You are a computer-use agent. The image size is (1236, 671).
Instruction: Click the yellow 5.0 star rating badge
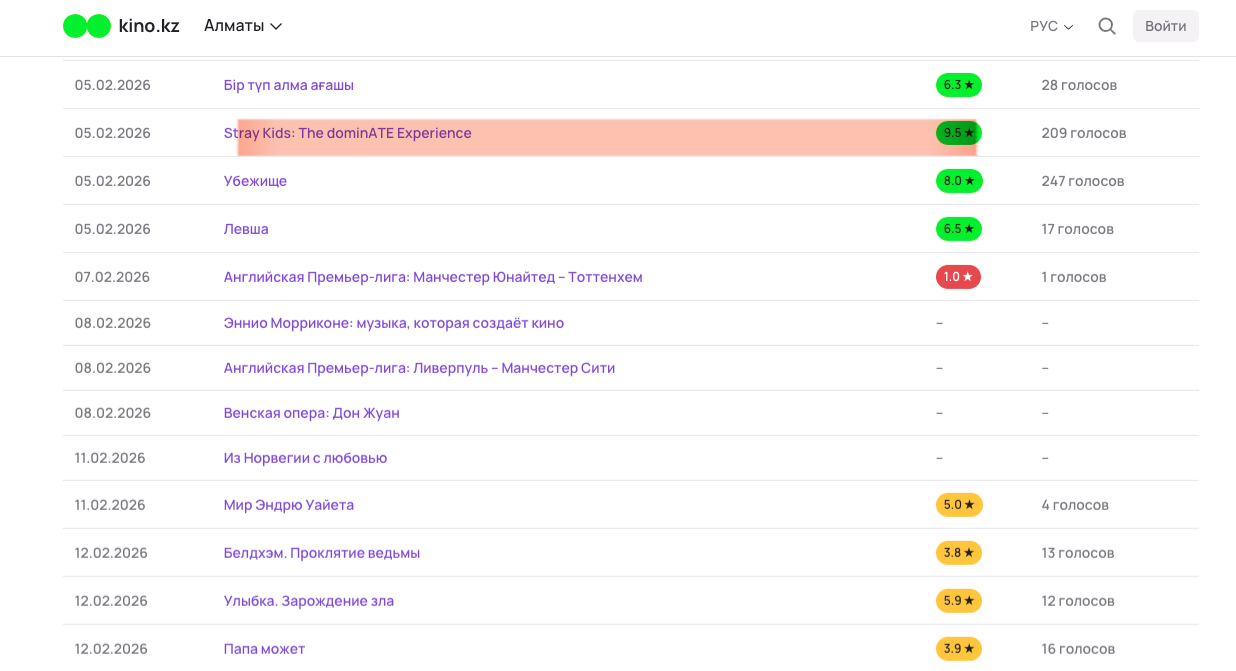(958, 505)
